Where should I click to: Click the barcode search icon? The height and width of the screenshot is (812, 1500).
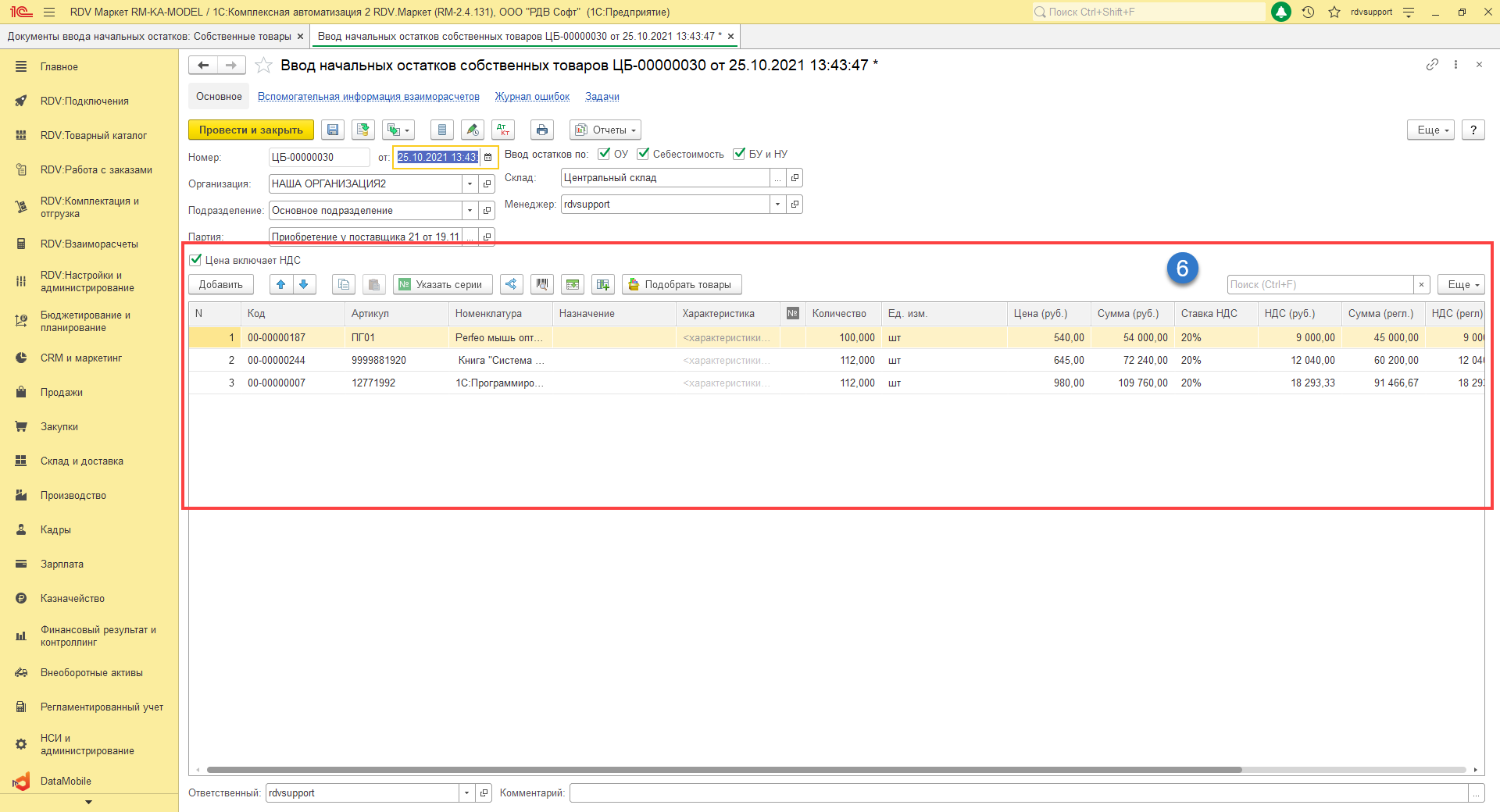(x=542, y=284)
